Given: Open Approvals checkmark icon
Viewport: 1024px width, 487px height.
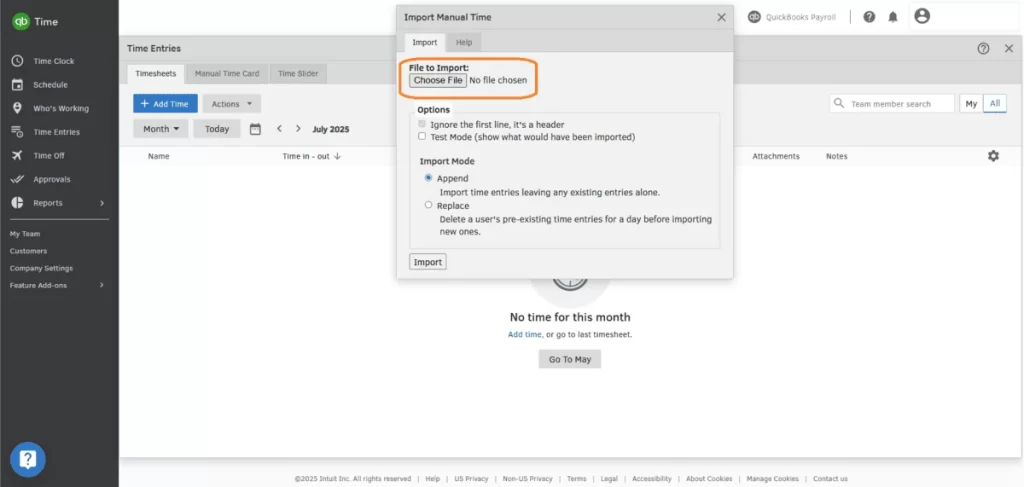Looking at the screenshot, I should pyautogui.click(x=18, y=179).
